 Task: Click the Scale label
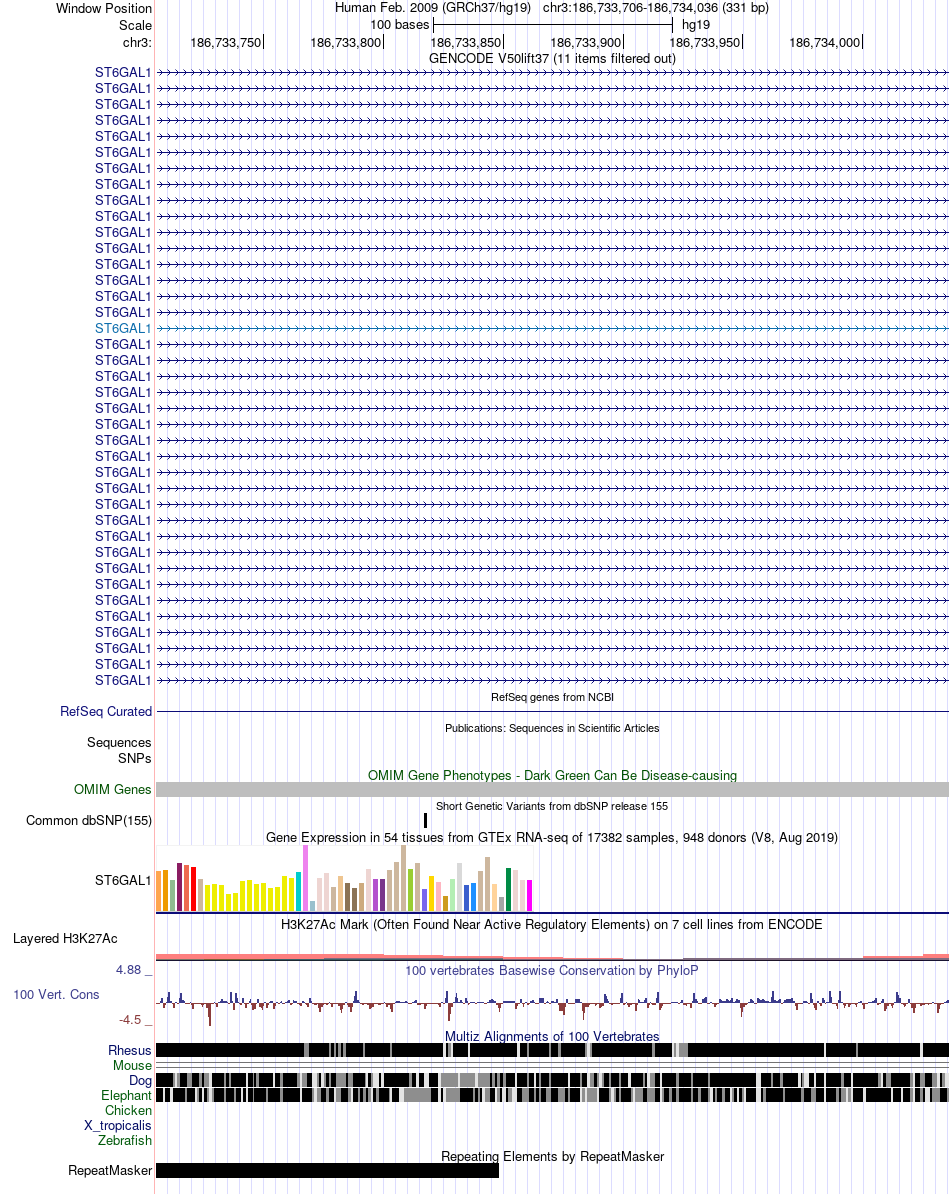click(135, 25)
